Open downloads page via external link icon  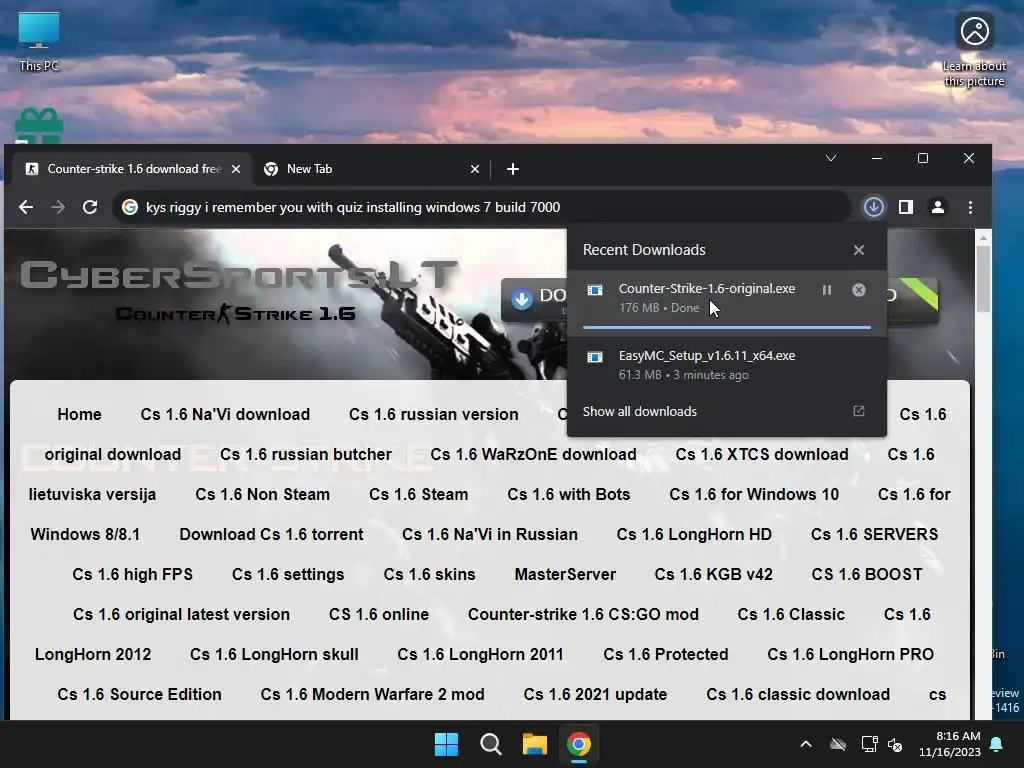859,411
